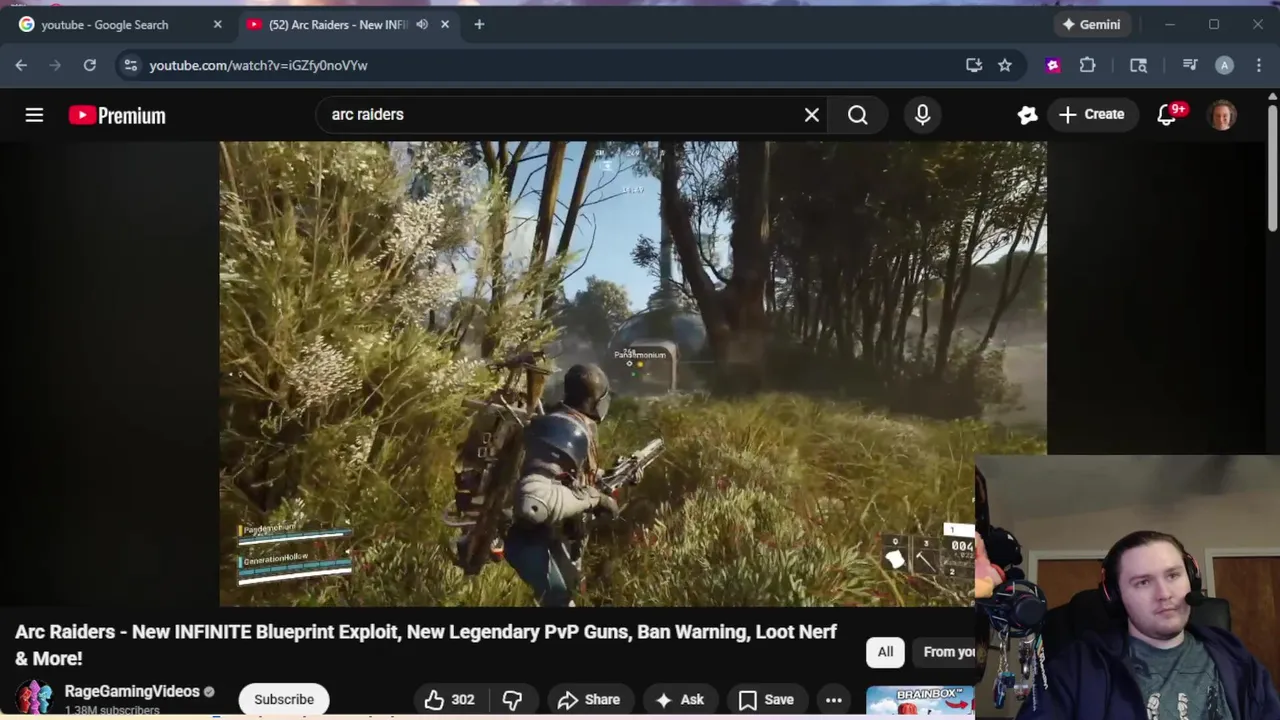Open the YouTube guide hamburger menu

pyautogui.click(x=34, y=115)
